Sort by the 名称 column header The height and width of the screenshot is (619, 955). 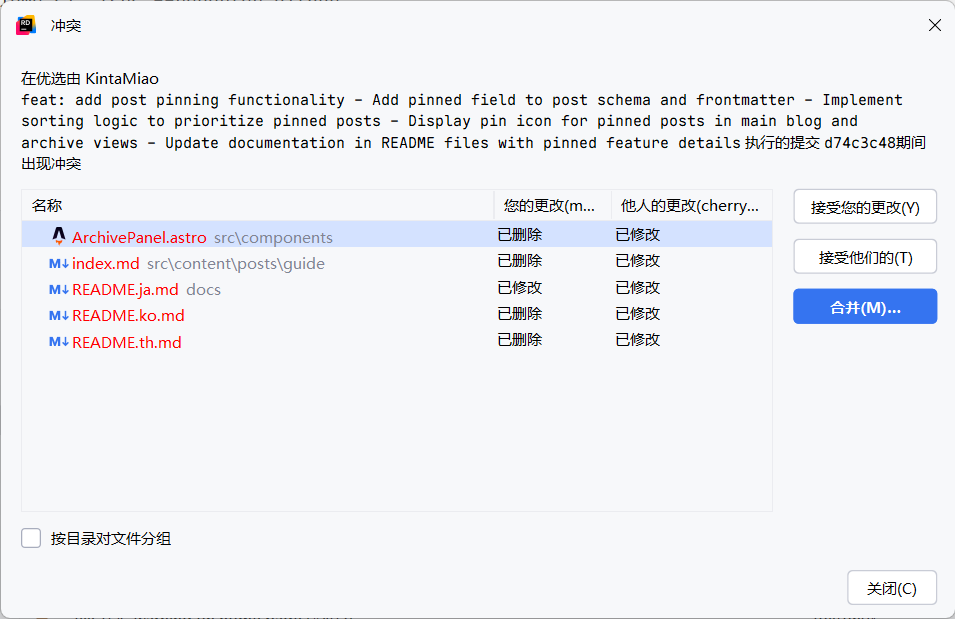point(47,206)
